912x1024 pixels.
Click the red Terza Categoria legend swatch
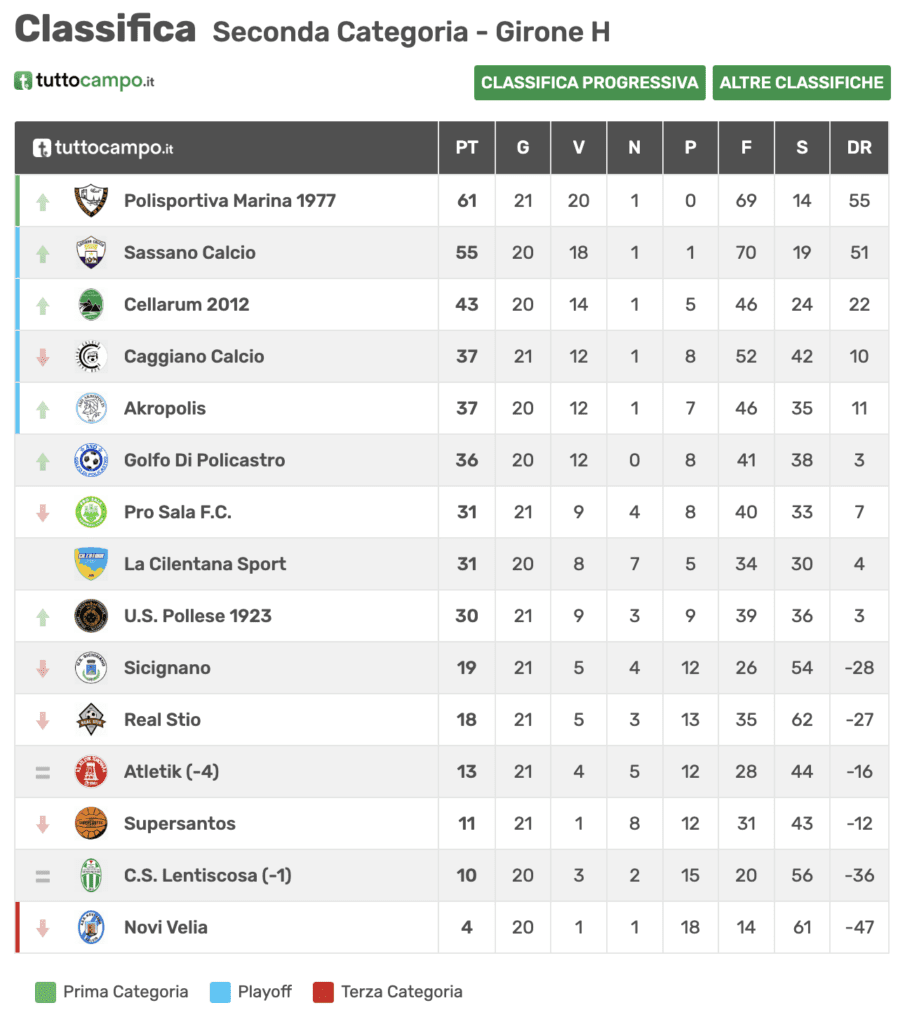pyautogui.click(x=323, y=992)
